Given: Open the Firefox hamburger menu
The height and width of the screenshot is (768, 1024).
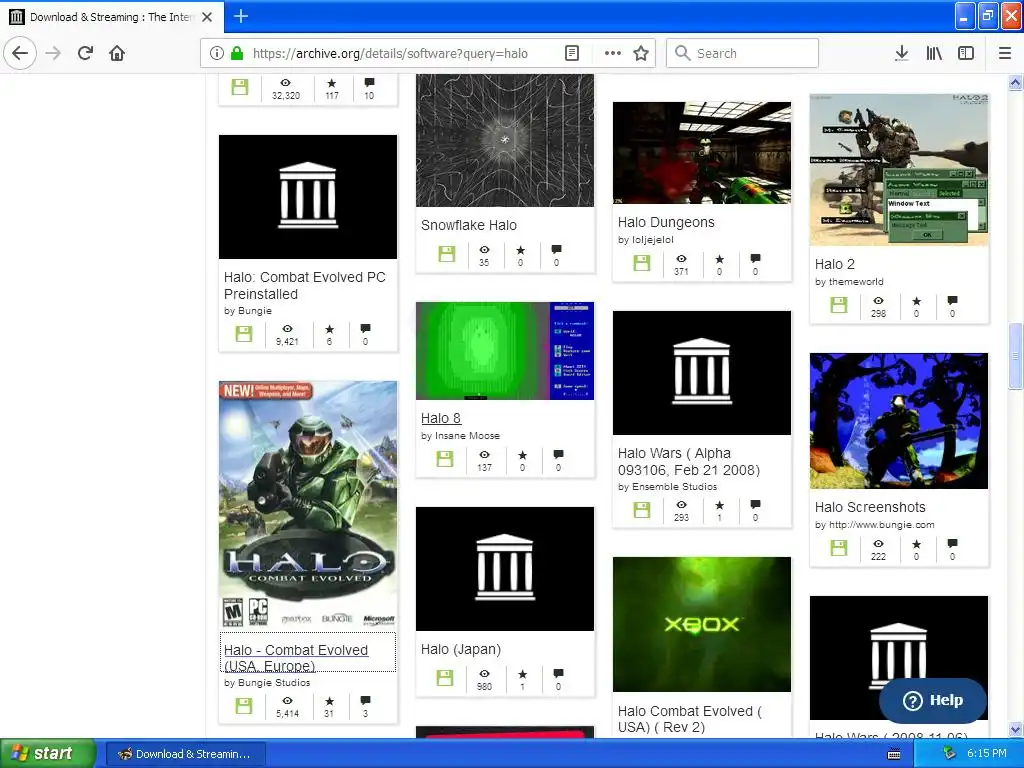Looking at the screenshot, I should coord(1004,53).
